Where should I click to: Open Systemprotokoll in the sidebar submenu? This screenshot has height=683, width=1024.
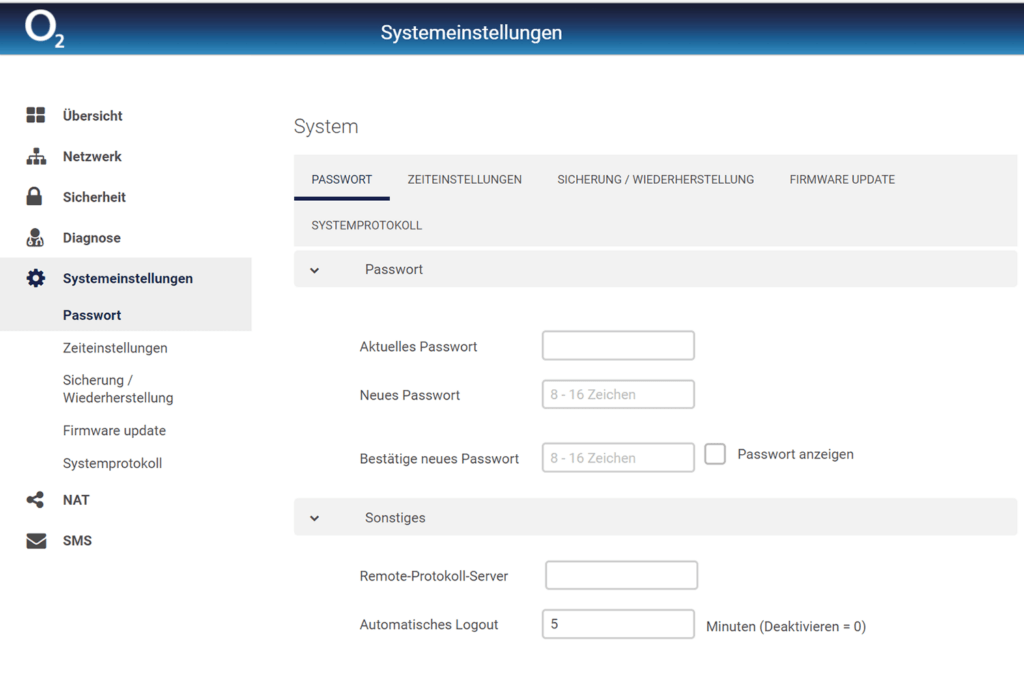(112, 464)
